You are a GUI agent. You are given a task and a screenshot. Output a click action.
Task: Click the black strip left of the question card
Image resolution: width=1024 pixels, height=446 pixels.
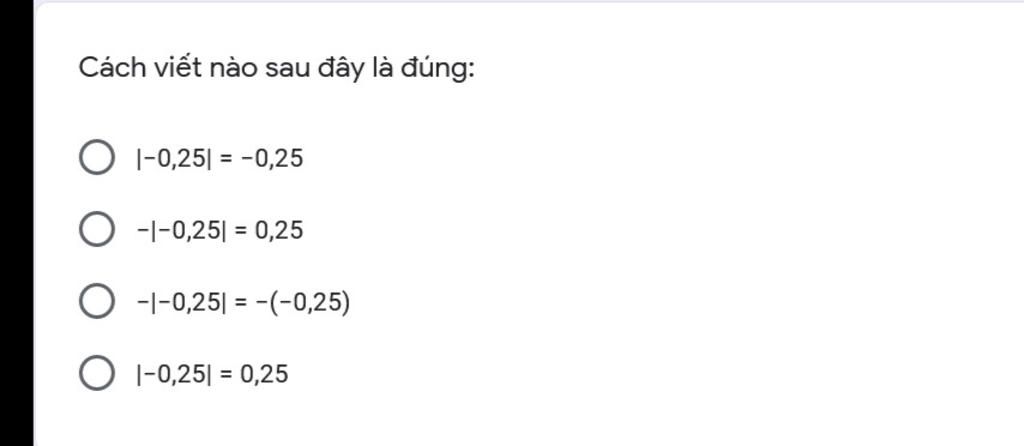(16, 223)
